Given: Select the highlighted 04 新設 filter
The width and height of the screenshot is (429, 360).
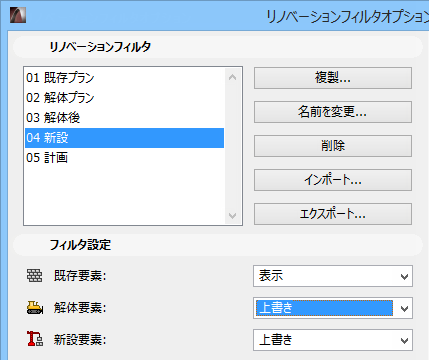Looking at the screenshot, I should [x=124, y=138].
